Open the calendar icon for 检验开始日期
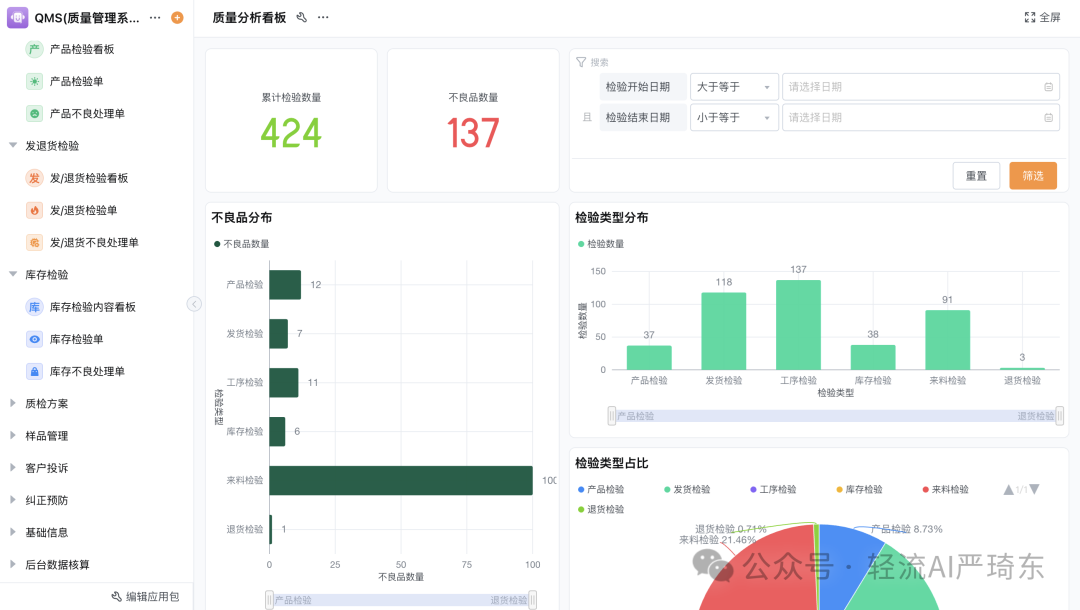Viewport: 1080px width, 610px height. 1048,87
